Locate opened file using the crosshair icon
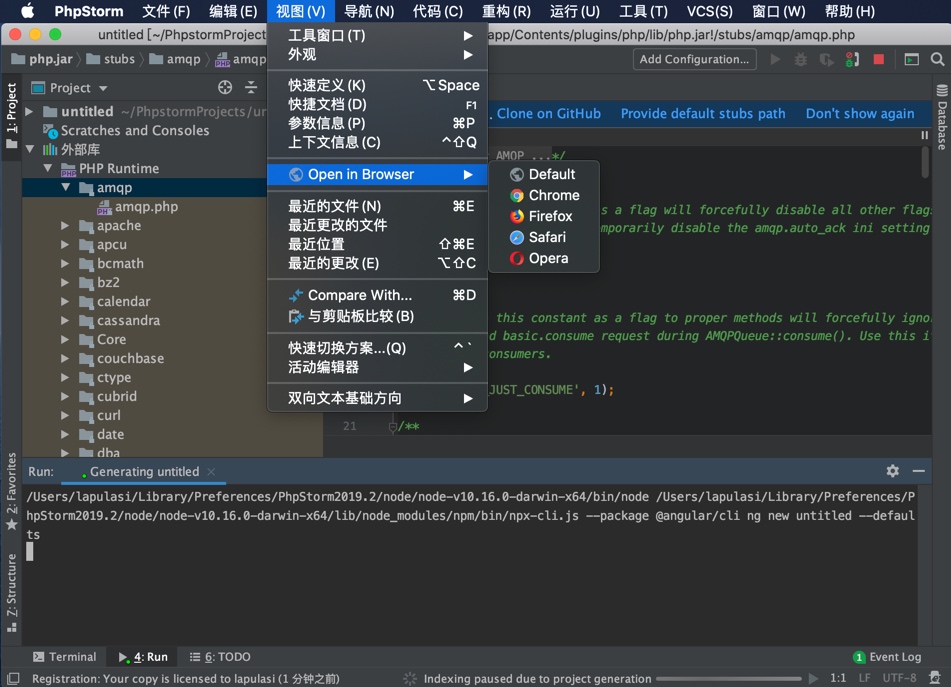Screen dimensions: 951x687 (x=225, y=88)
